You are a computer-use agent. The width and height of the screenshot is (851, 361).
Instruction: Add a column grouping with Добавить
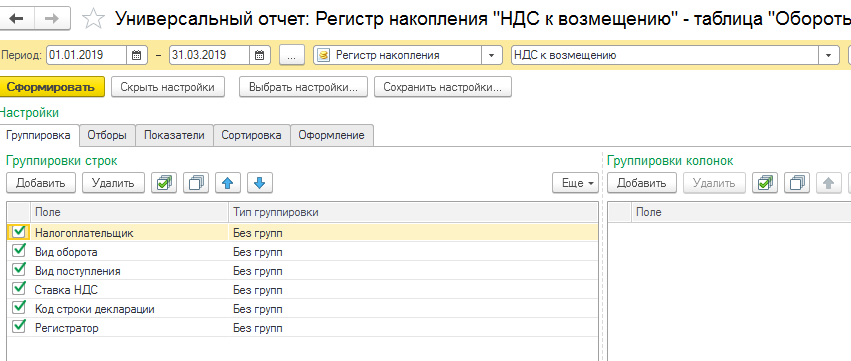[642, 183]
